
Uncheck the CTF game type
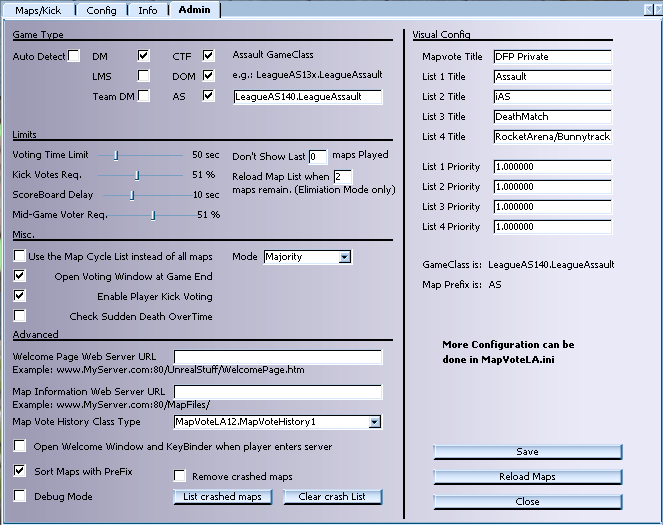point(208,55)
